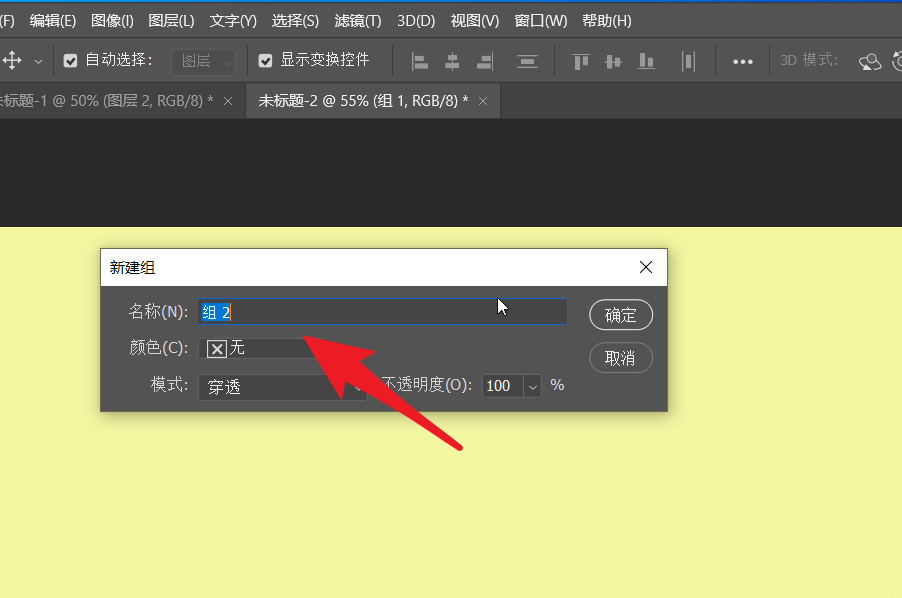Click the 确定 button
This screenshot has width=902, height=598.
coord(620,315)
